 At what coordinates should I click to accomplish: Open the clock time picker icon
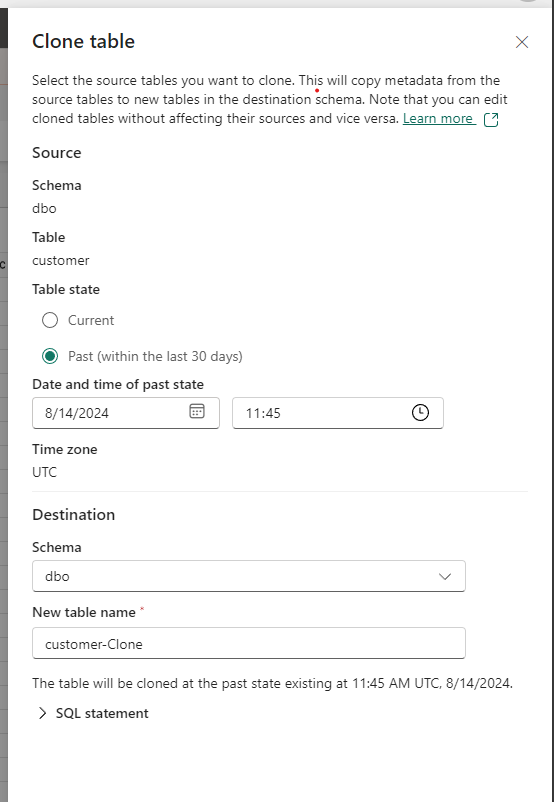tap(420, 412)
